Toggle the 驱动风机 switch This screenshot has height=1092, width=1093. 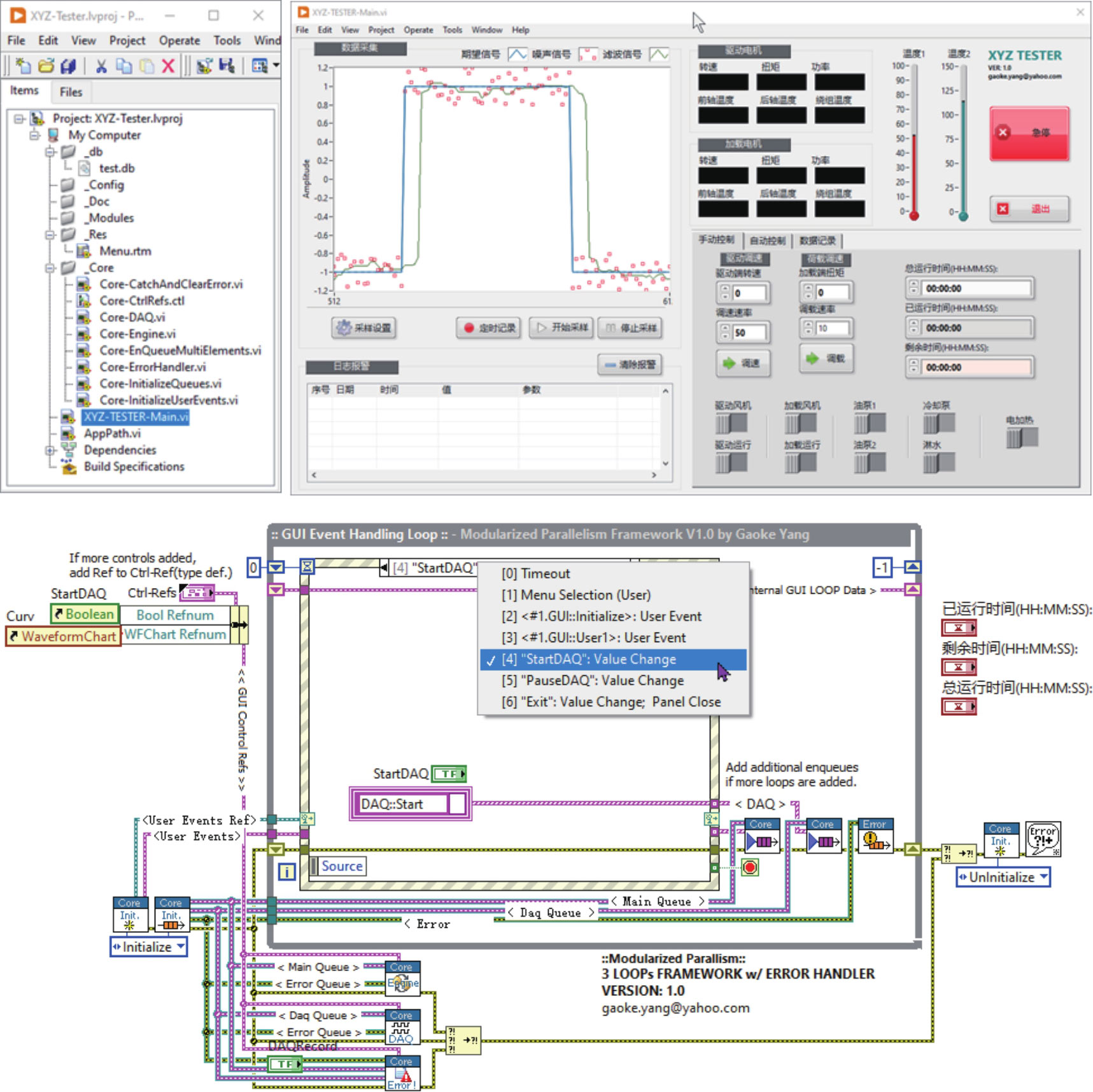tap(731, 423)
